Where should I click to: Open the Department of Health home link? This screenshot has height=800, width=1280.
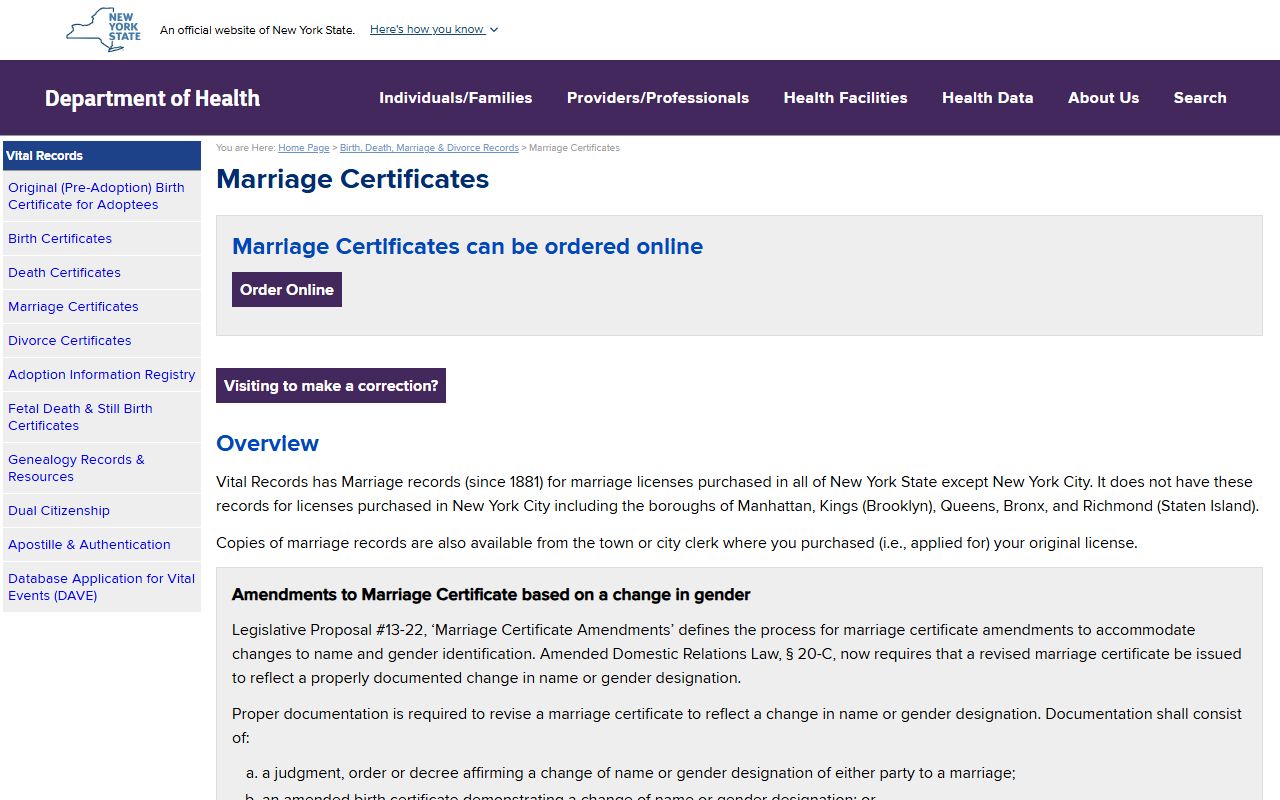pyautogui.click(x=152, y=98)
